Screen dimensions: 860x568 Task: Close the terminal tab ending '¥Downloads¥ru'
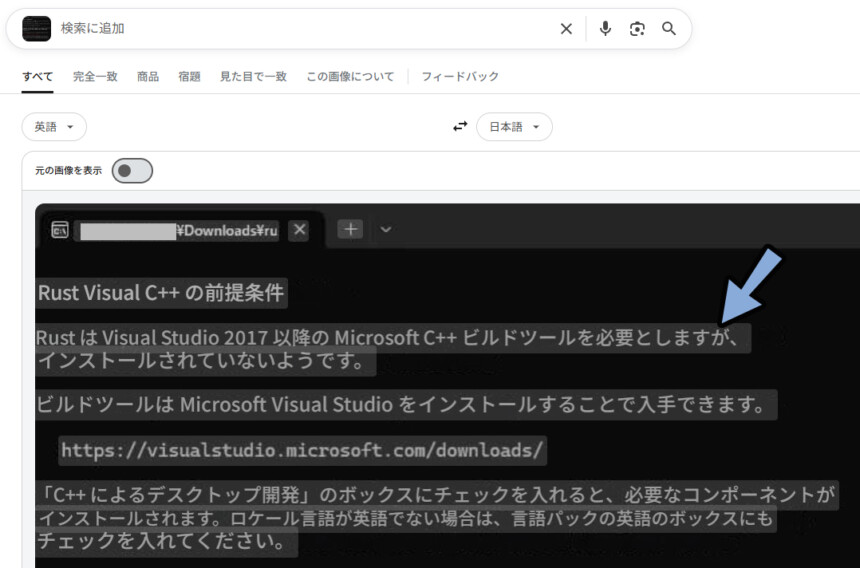[299, 230]
